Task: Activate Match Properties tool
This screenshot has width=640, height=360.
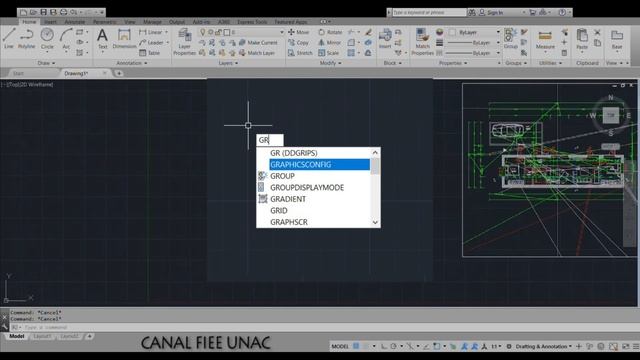Action: point(422,41)
